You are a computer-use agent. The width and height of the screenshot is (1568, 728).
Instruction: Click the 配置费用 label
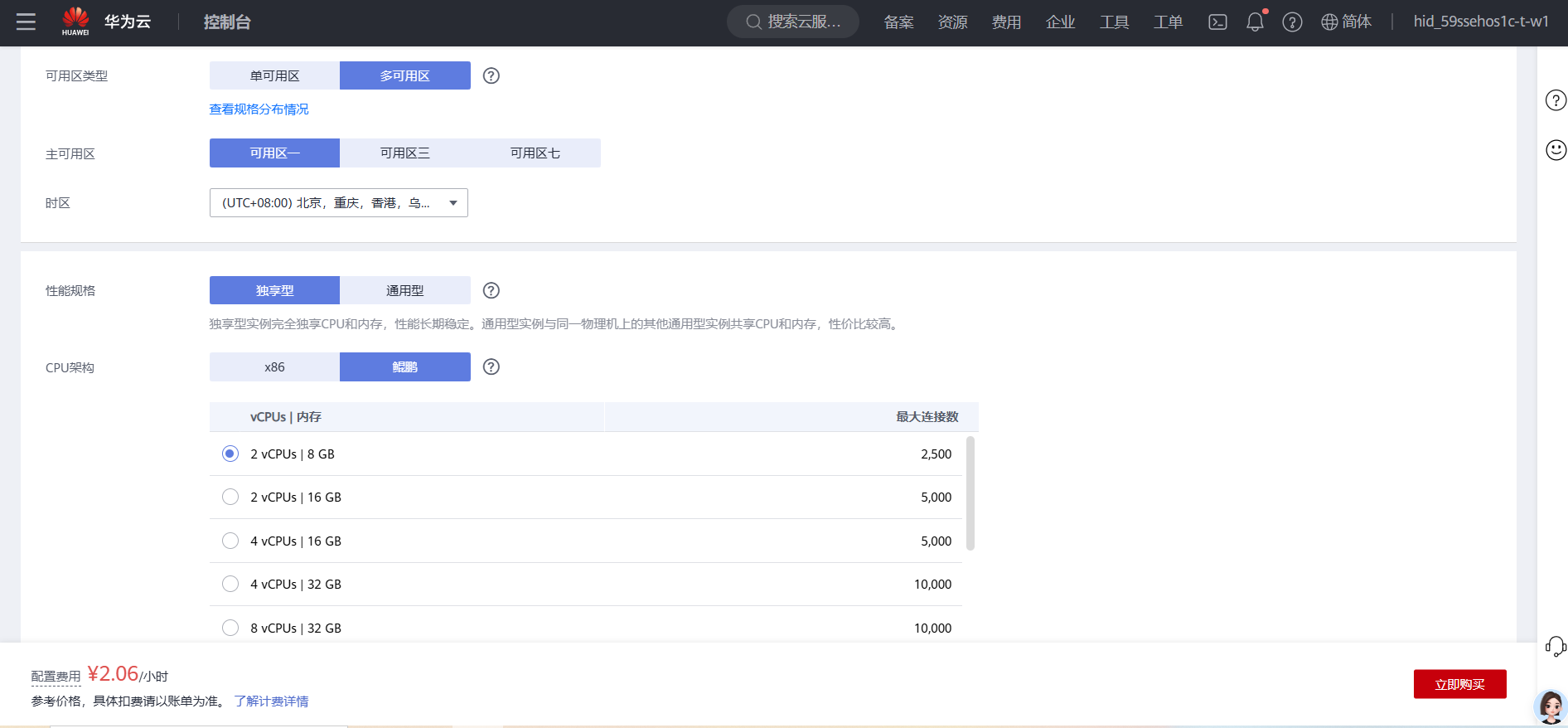[x=56, y=677]
